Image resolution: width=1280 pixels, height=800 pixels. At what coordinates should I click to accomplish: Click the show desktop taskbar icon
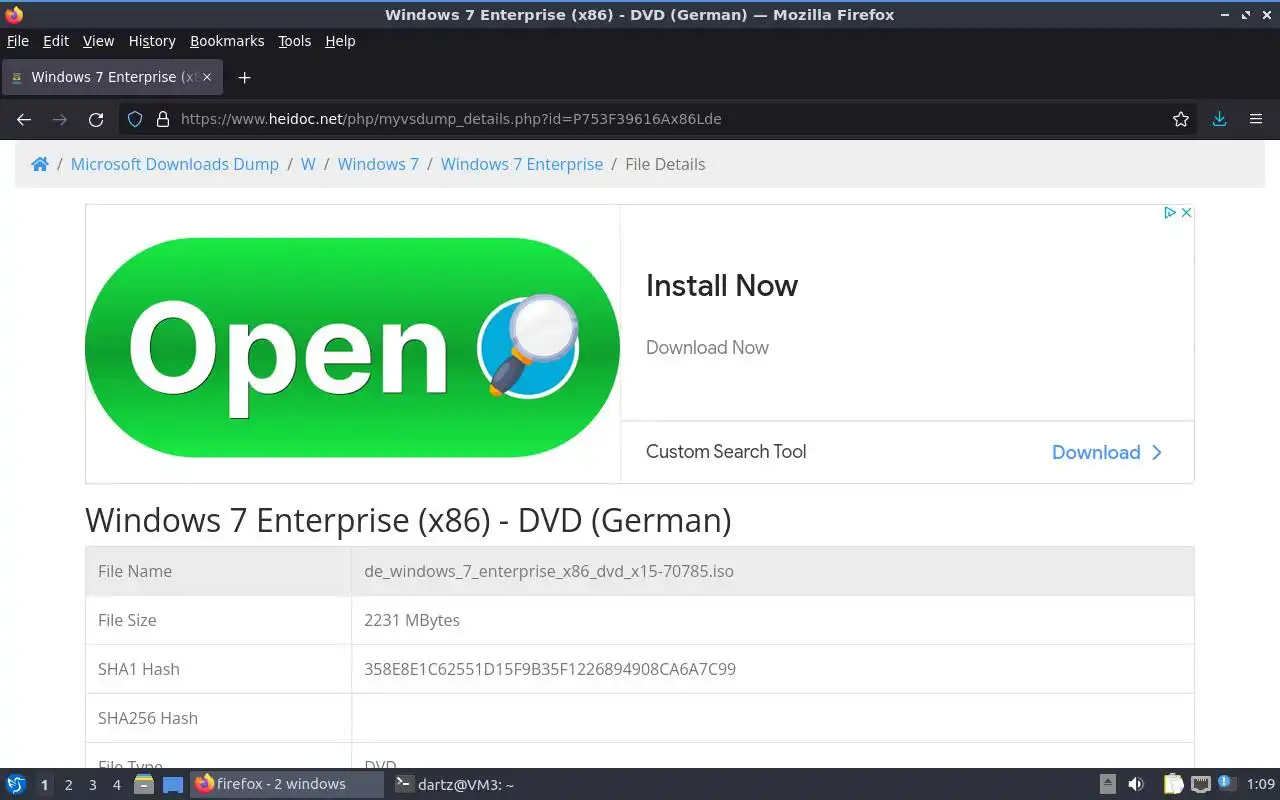[x=173, y=785]
